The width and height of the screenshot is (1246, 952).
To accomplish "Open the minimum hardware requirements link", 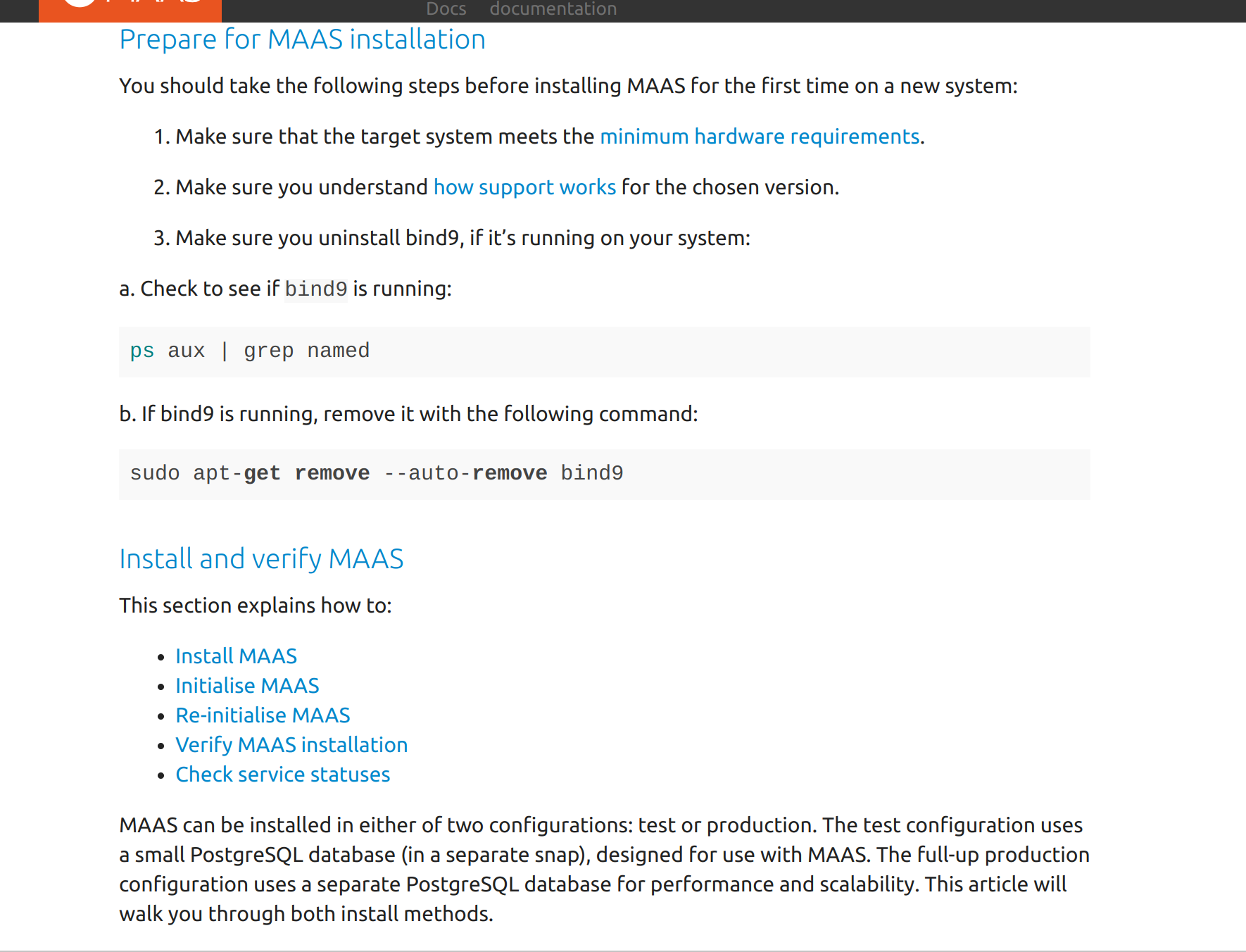I will tap(760, 137).
